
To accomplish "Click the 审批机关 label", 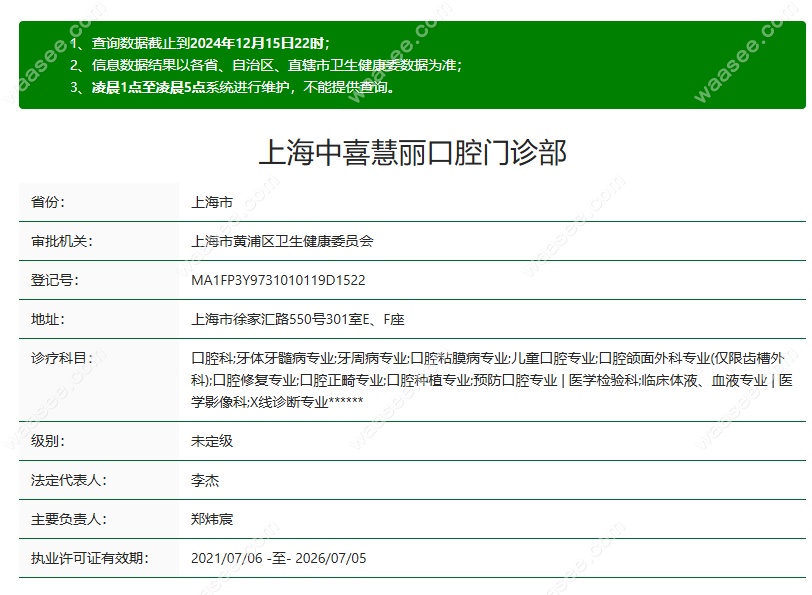I will click(x=62, y=241).
